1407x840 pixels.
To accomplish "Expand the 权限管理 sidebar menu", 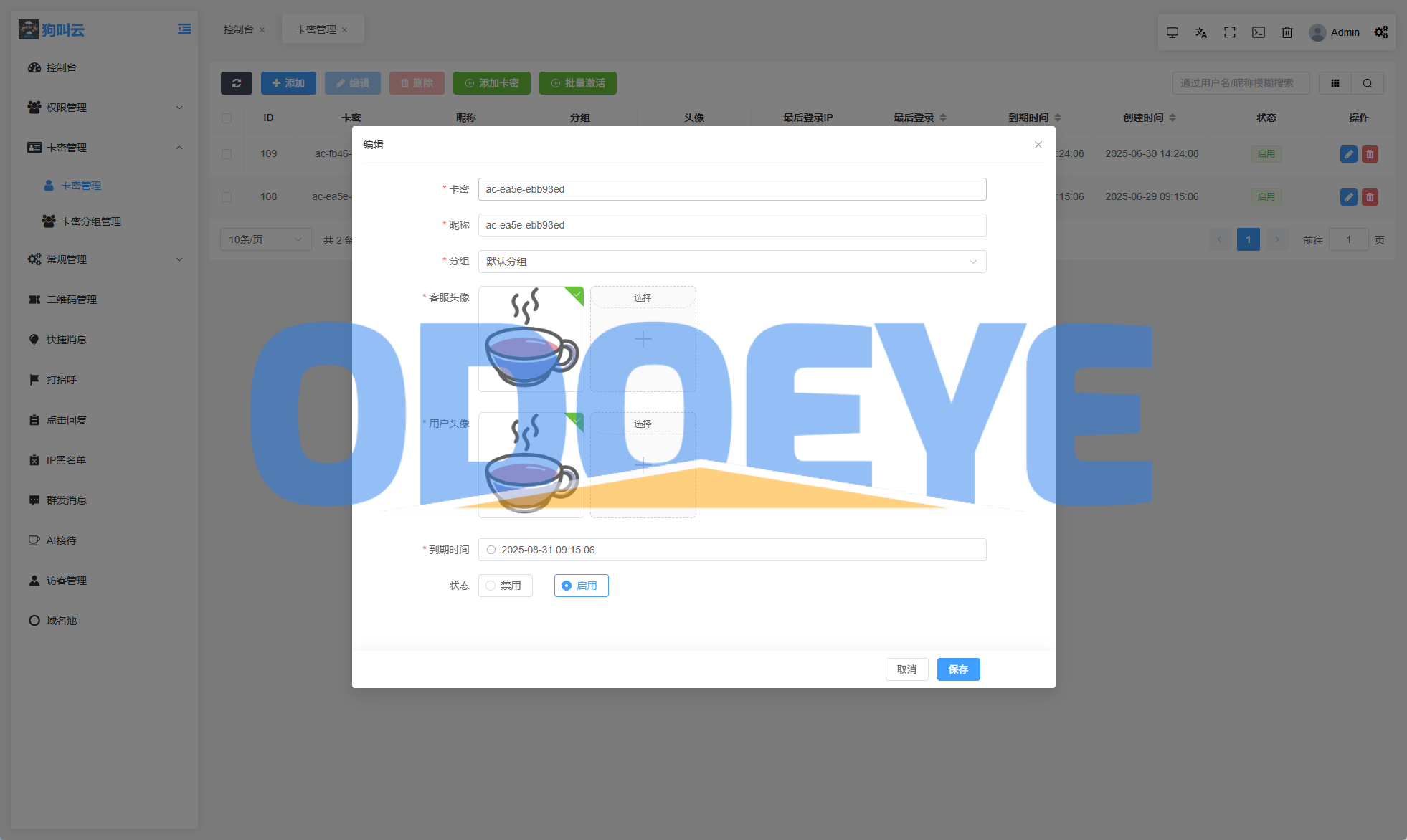I will pyautogui.click(x=105, y=108).
